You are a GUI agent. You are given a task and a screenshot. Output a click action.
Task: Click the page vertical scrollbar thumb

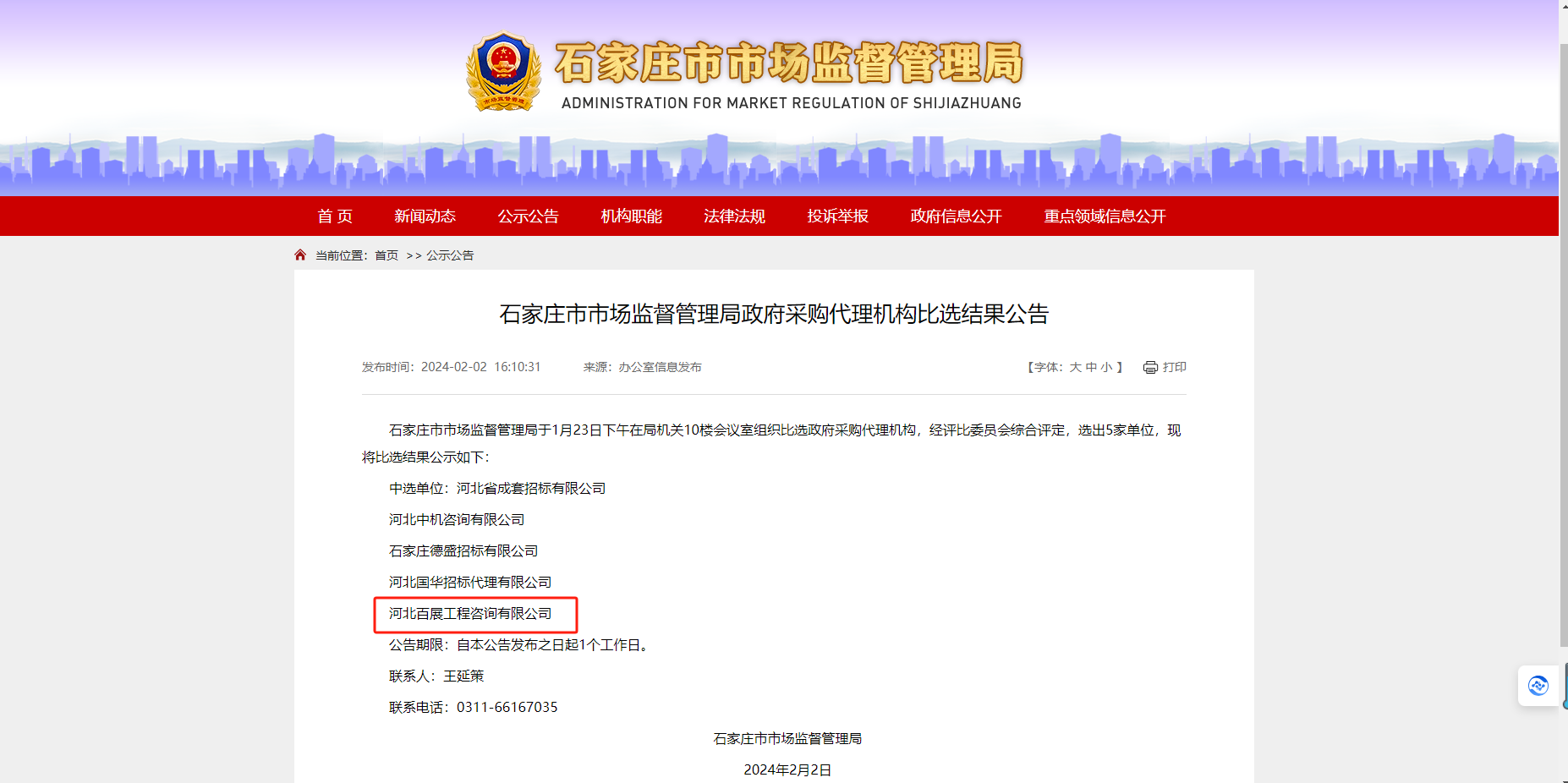tap(1564, 345)
